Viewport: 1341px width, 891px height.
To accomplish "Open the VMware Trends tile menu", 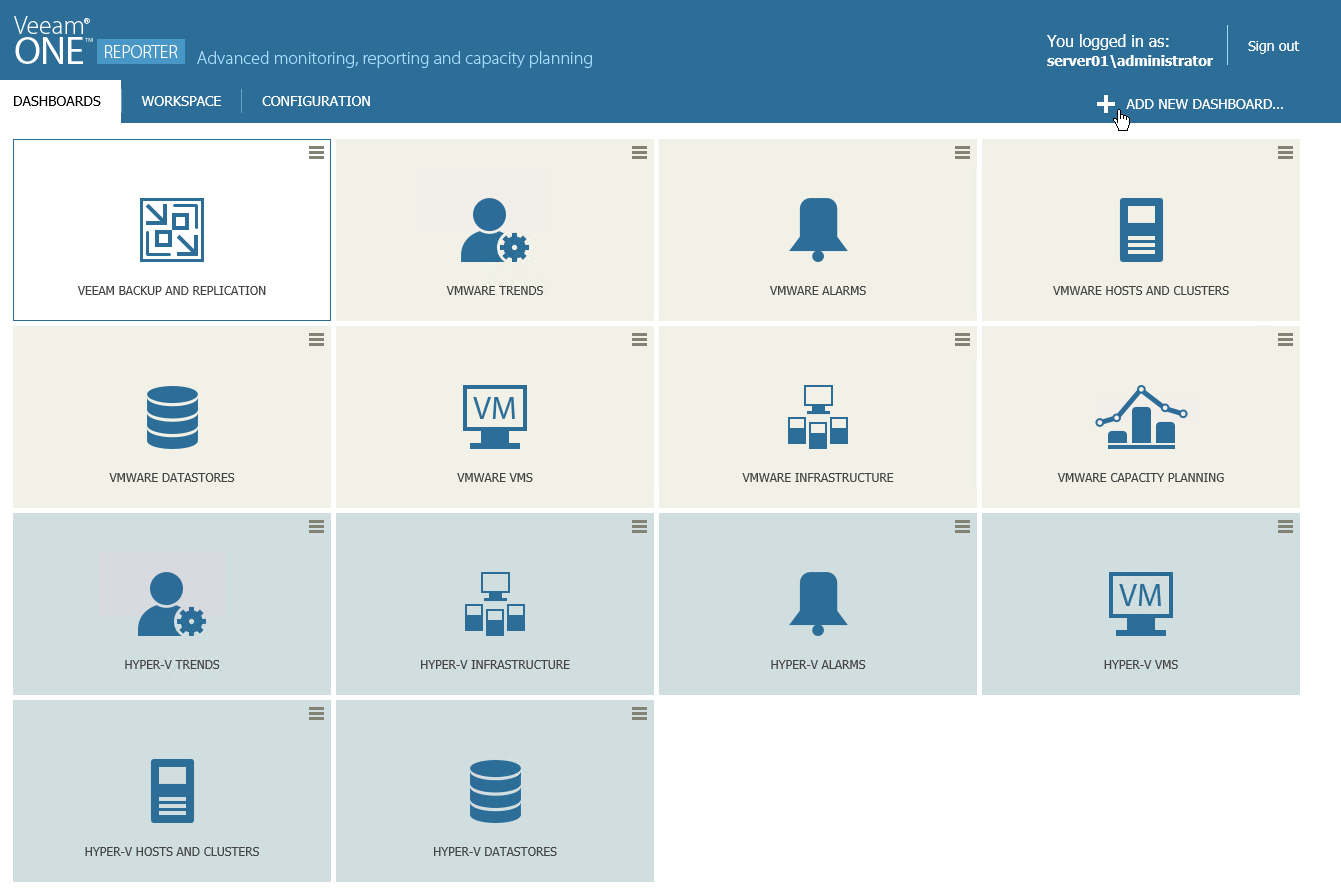I will point(640,152).
